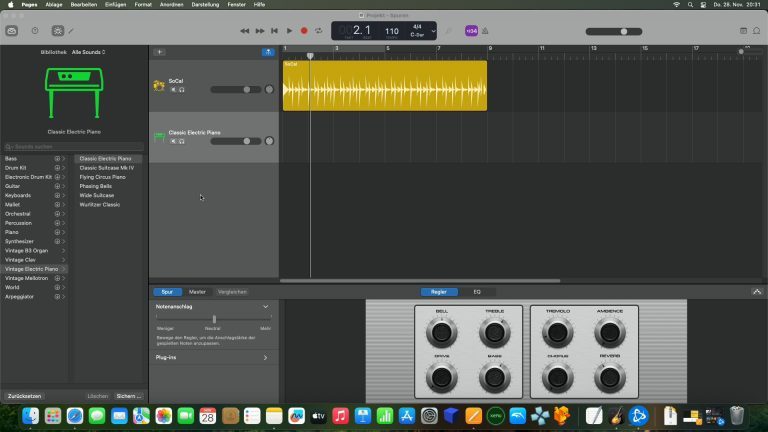Start recording with the red Record button
Screen dimensions: 768x432
click(x=304, y=31)
